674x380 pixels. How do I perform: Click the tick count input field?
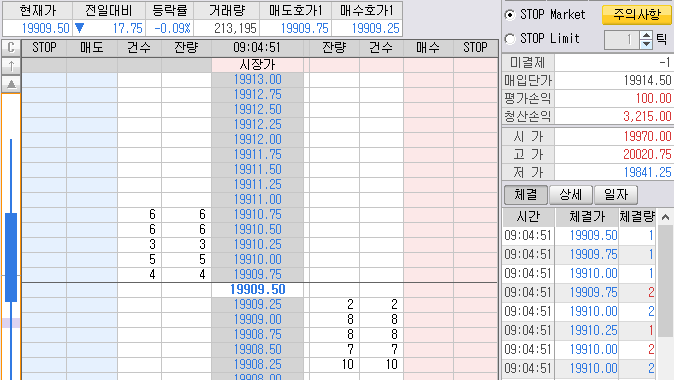point(621,40)
